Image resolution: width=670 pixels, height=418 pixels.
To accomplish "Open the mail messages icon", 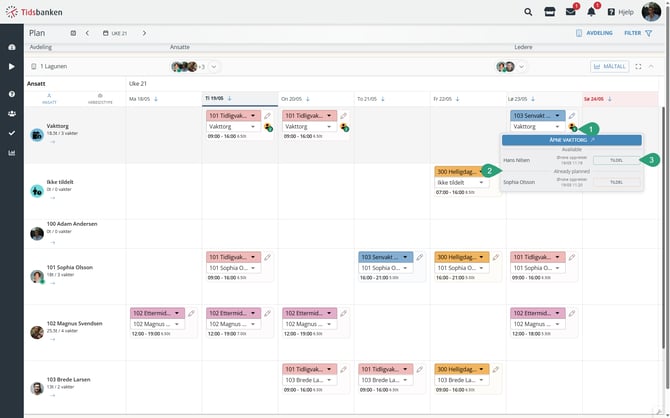I will 570,12.
